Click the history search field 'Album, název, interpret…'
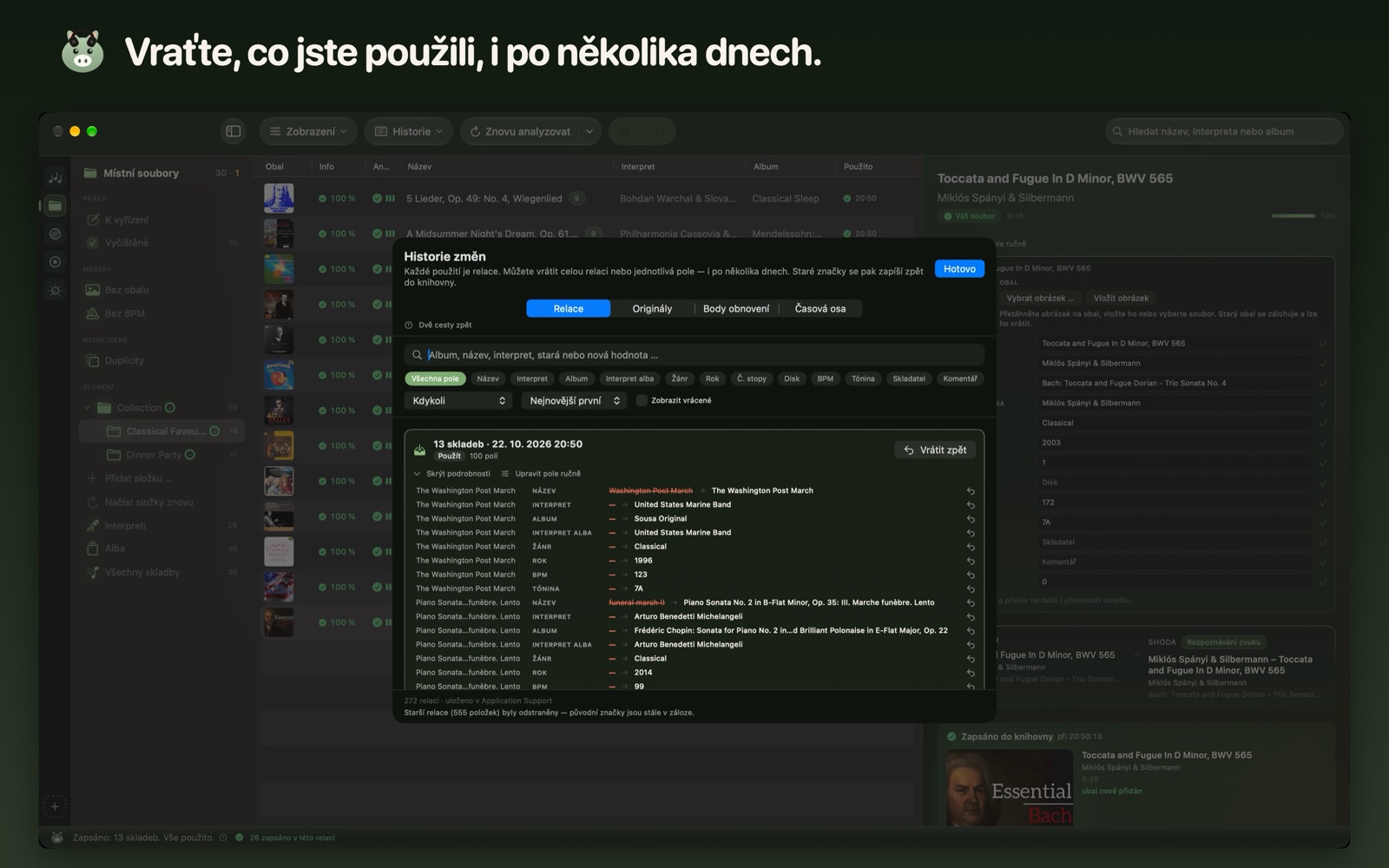The image size is (1389, 868). [x=694, y=355]
